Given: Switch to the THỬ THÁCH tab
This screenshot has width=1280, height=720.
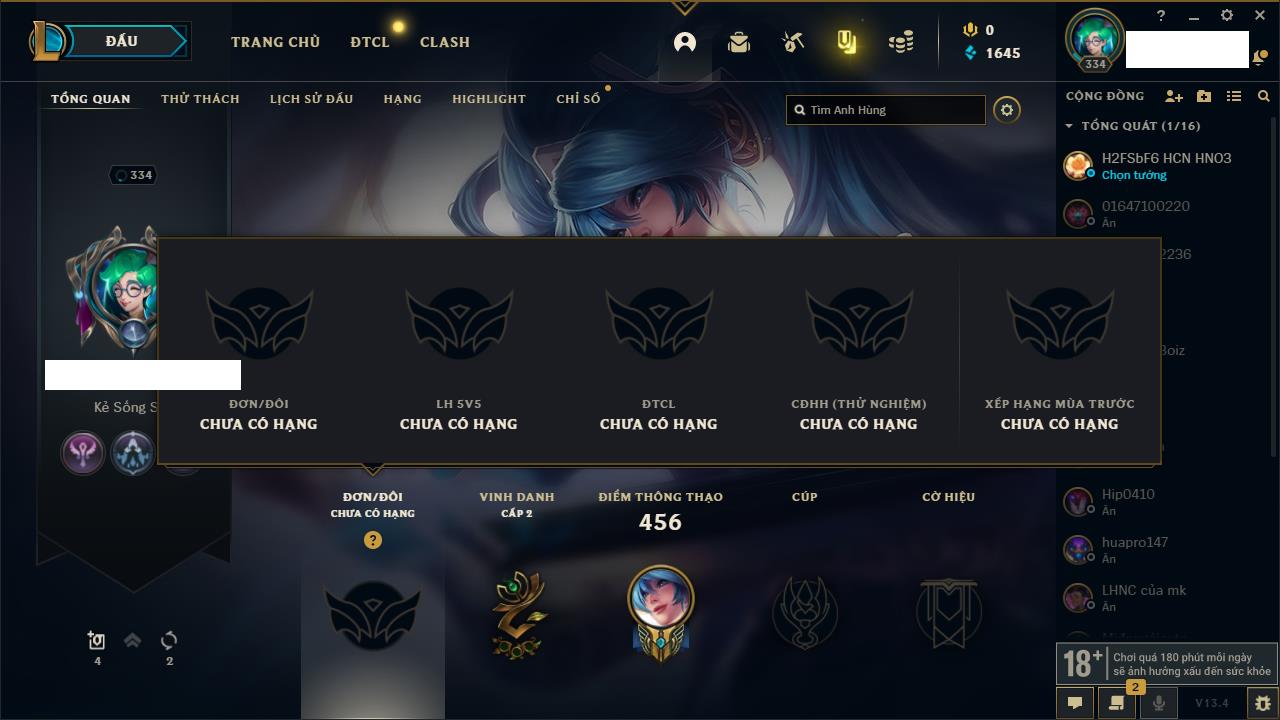Looking at the screenshot, I should click(200, 99).
